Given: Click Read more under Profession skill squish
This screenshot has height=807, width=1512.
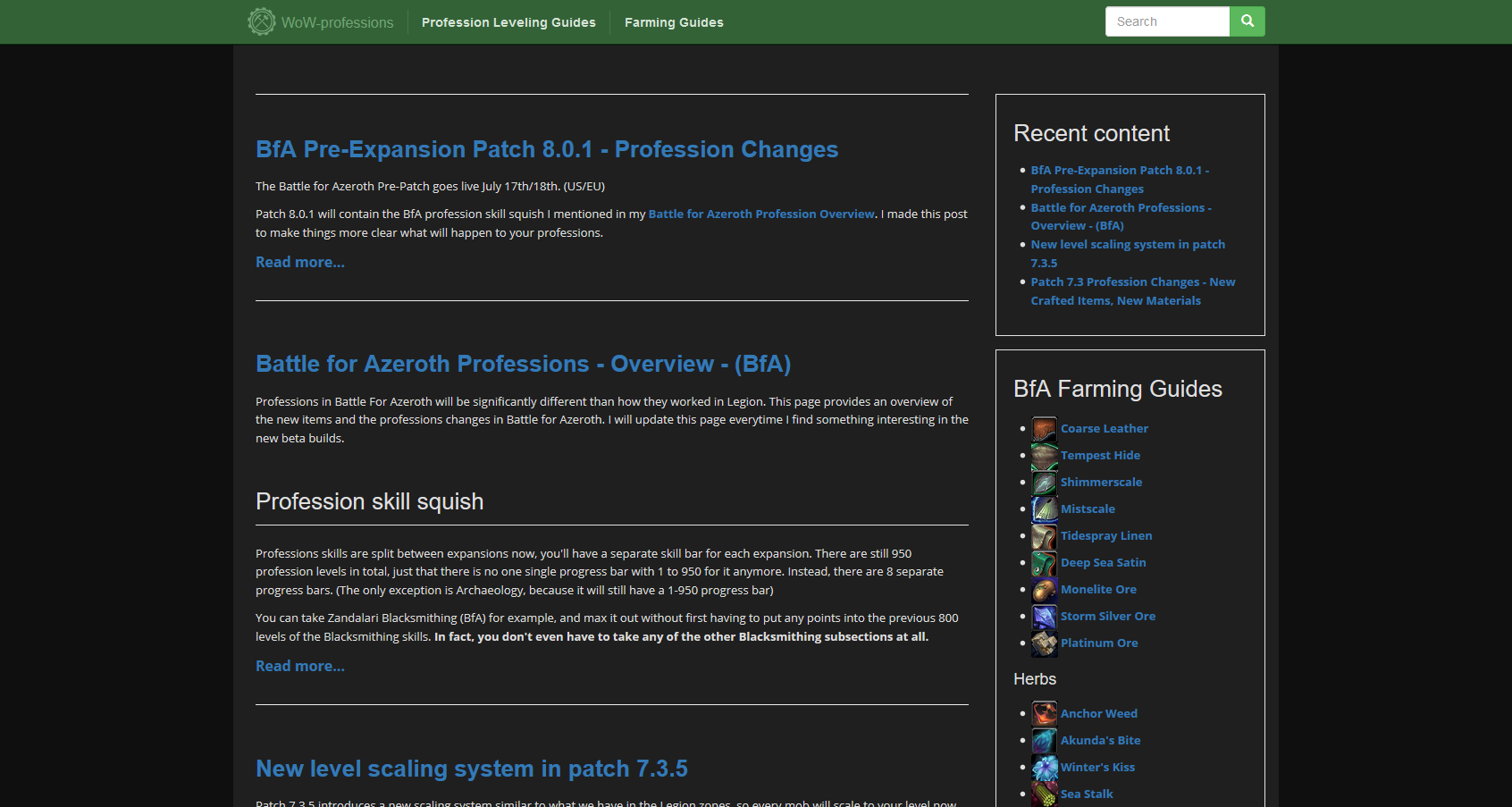Looking at the screenshot, I should (x=300, y=666).
